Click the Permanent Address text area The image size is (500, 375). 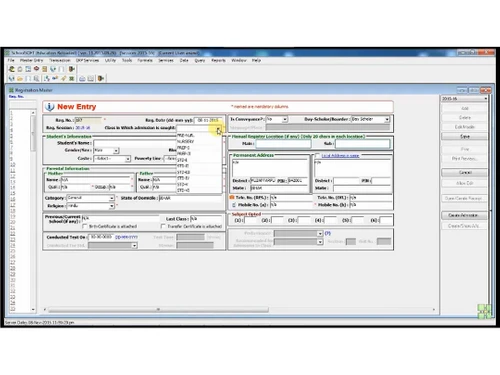click(x=270, y=168)
